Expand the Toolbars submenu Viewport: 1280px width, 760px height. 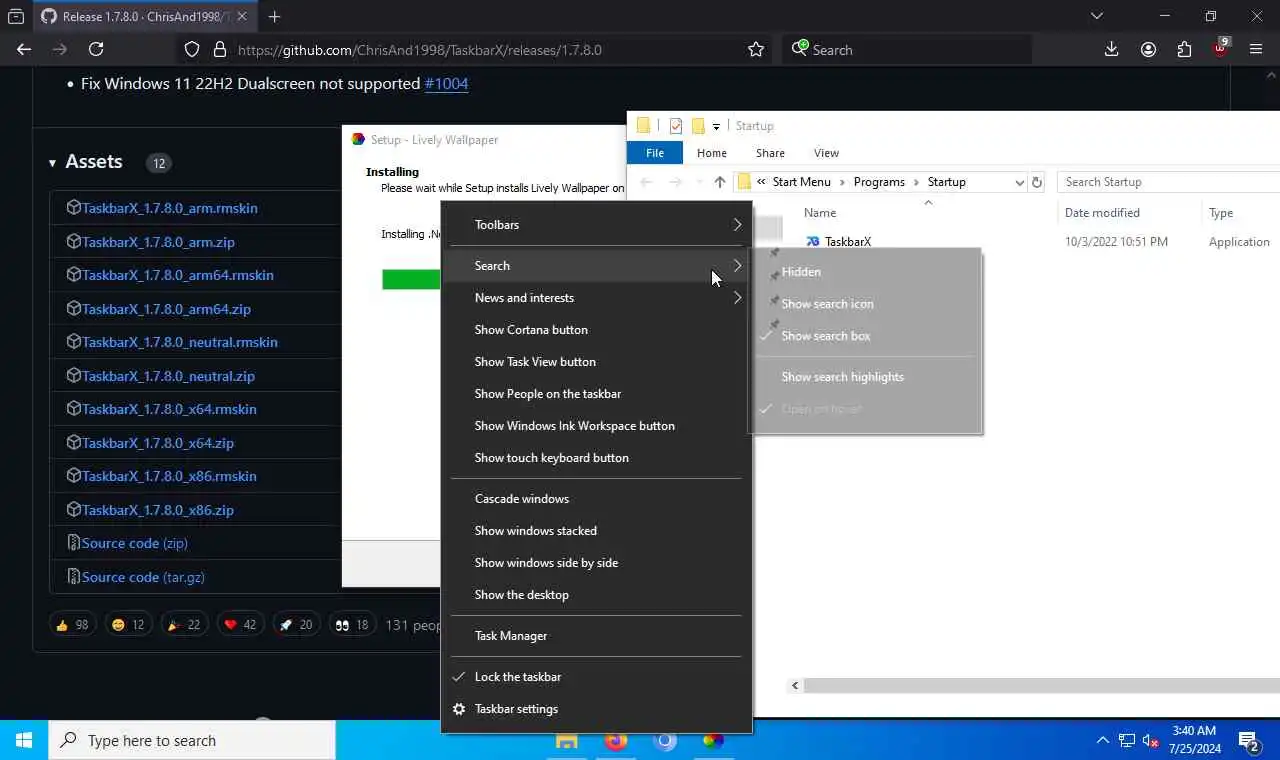596,225
